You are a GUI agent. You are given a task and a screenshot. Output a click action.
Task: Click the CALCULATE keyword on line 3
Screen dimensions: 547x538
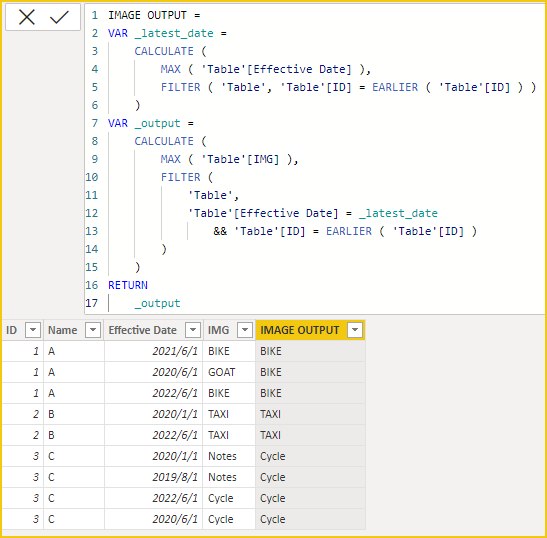tap(164, 51)
